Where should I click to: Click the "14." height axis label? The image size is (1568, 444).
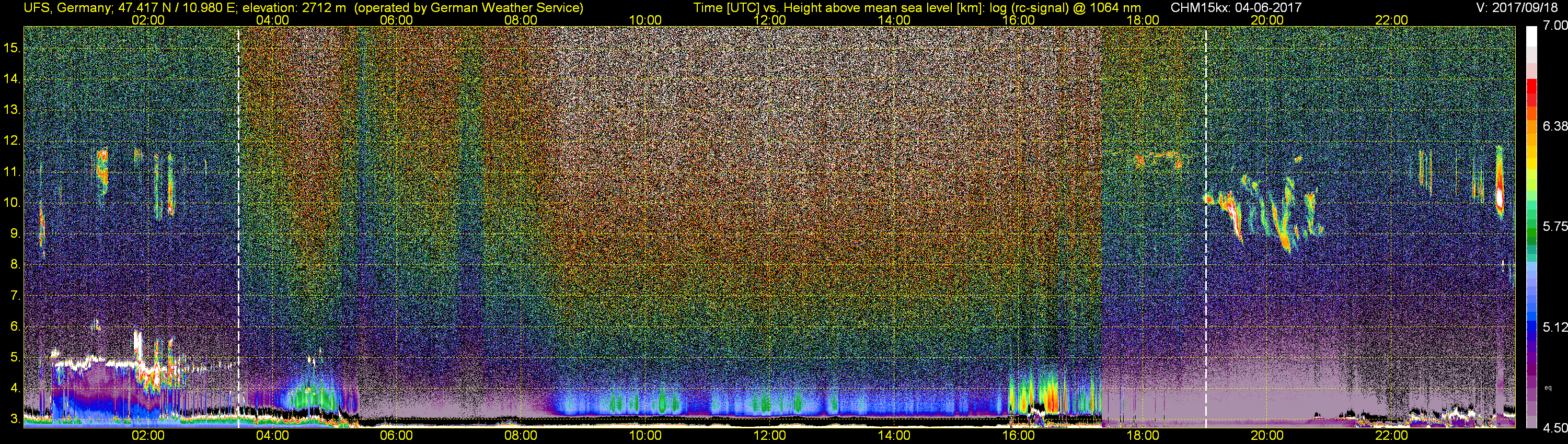pyautogui.click(x=11, y=79)
